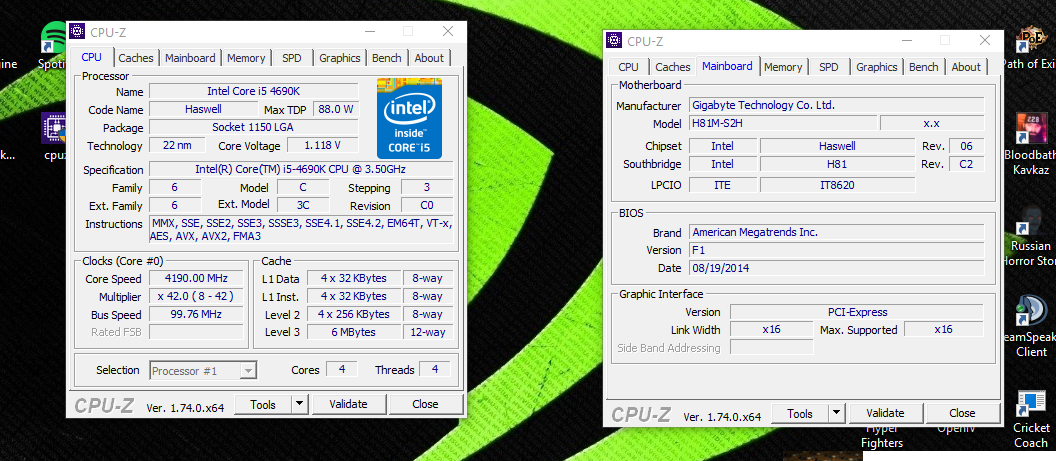Click the Socket 1150 LGA package value
Viewport: 1056px width, 461px height.
(x=253, y=127)
